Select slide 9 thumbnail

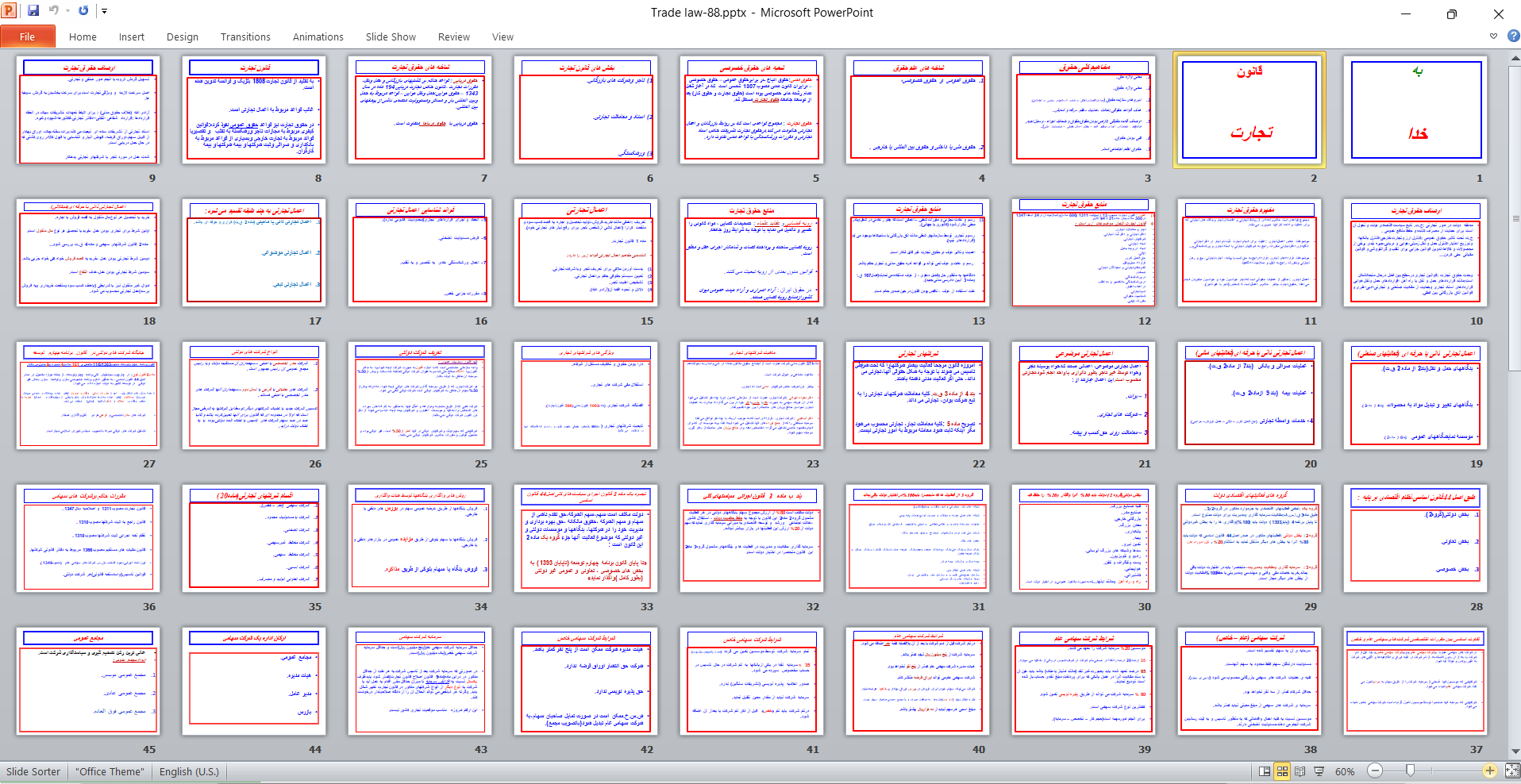(88, 110)
